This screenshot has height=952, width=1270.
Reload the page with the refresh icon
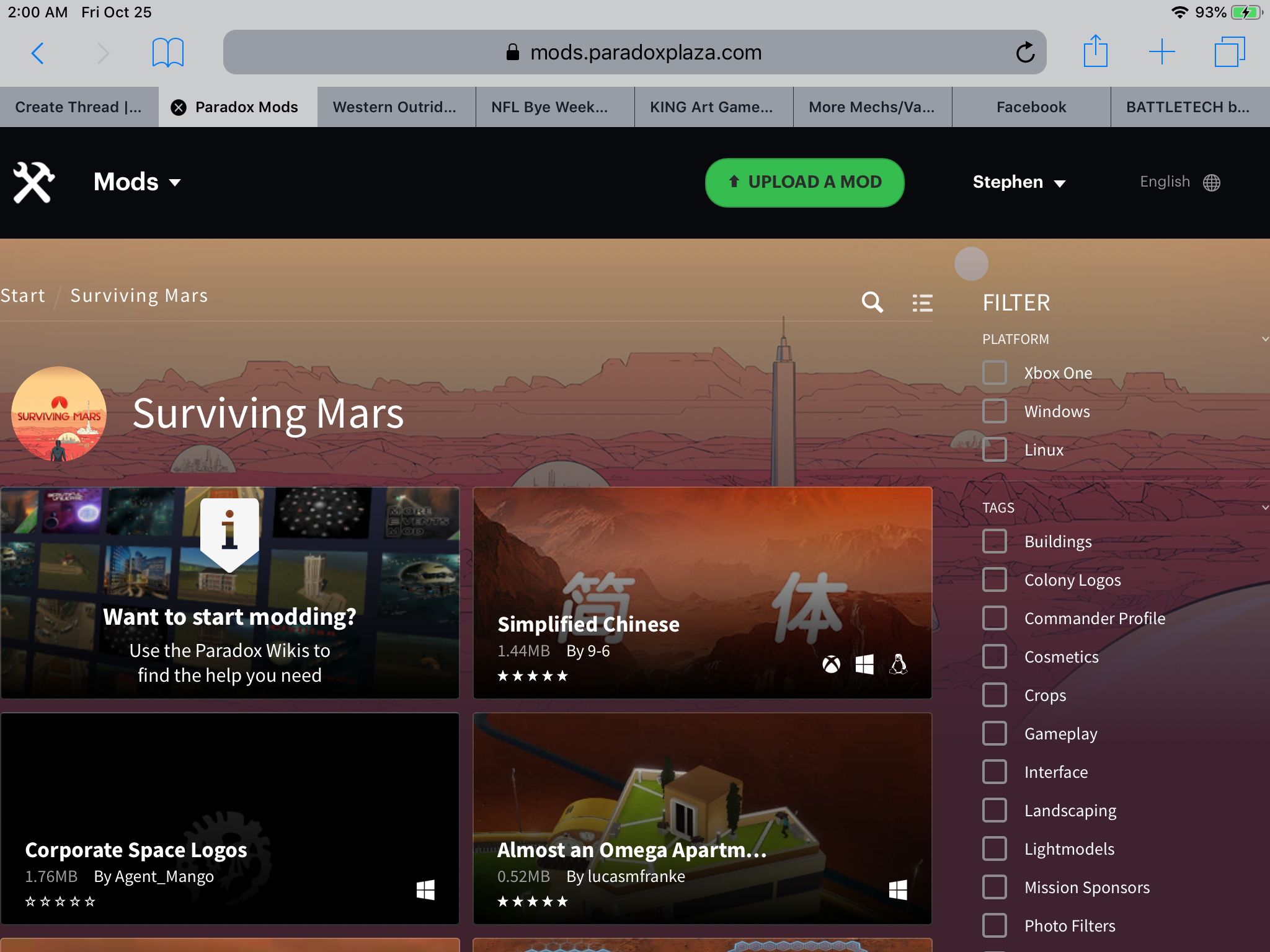point(1025,53)
